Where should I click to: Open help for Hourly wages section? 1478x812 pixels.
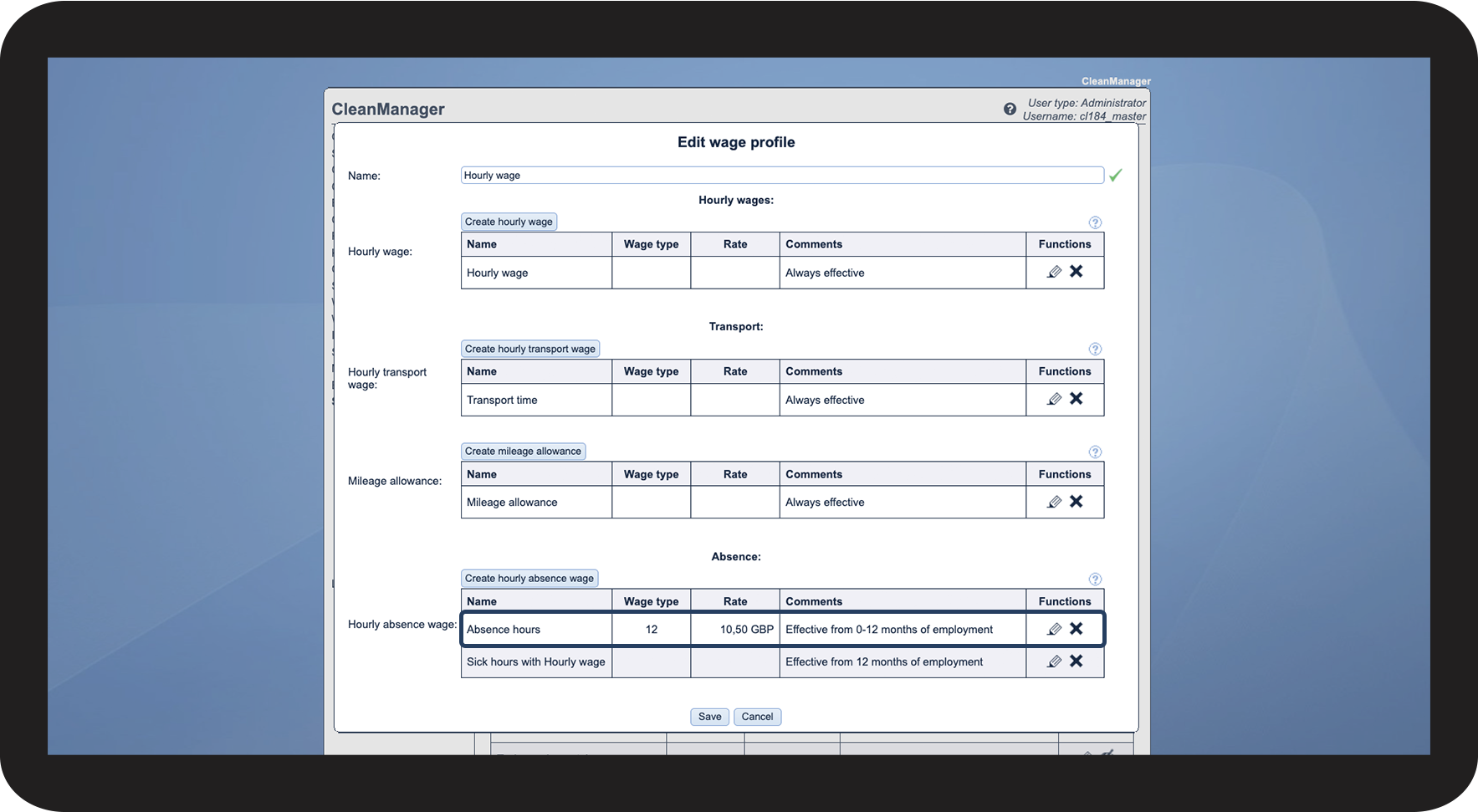coord(1095,222)
